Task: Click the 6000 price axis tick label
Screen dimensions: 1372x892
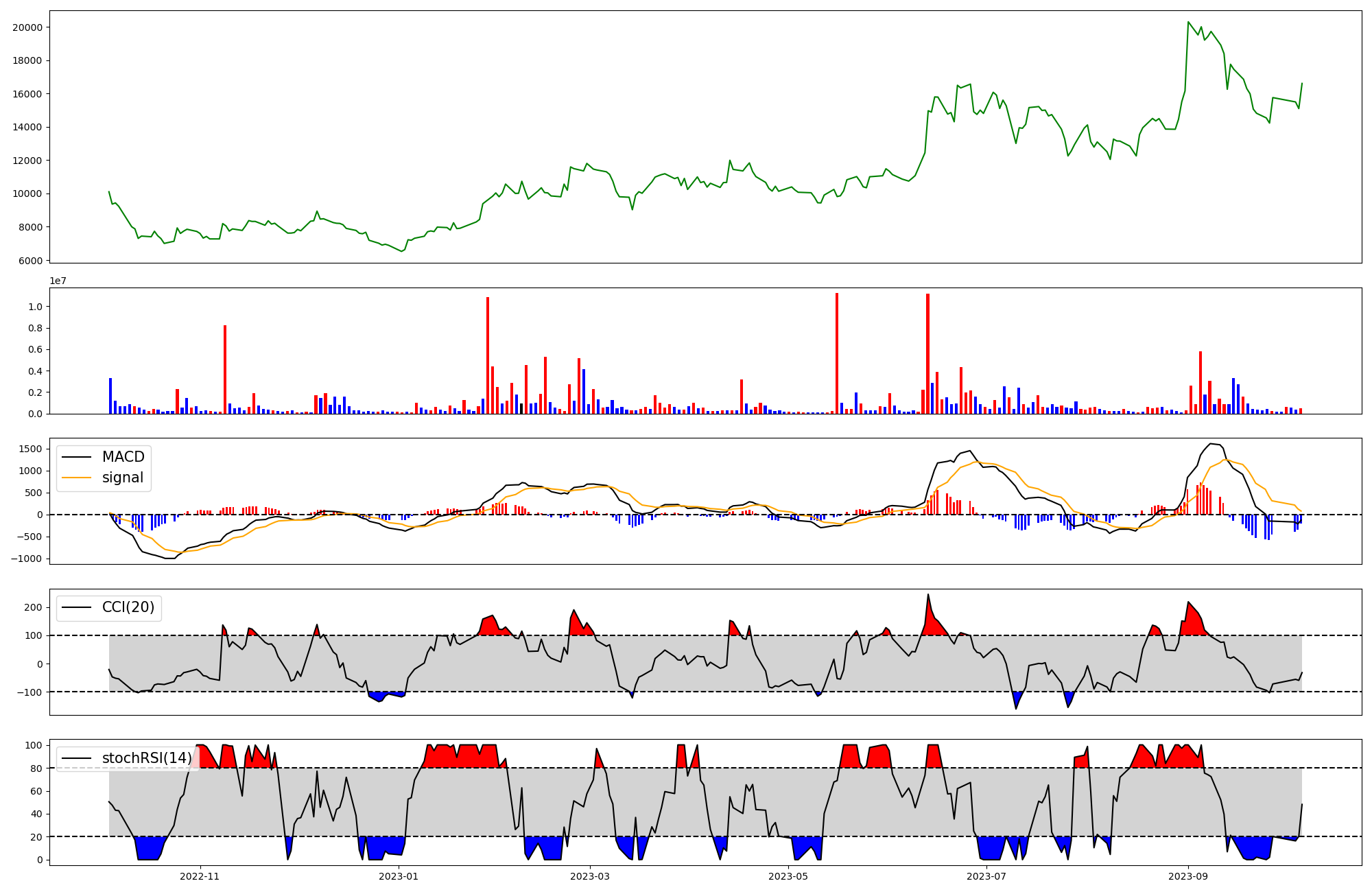Action: 30,261
